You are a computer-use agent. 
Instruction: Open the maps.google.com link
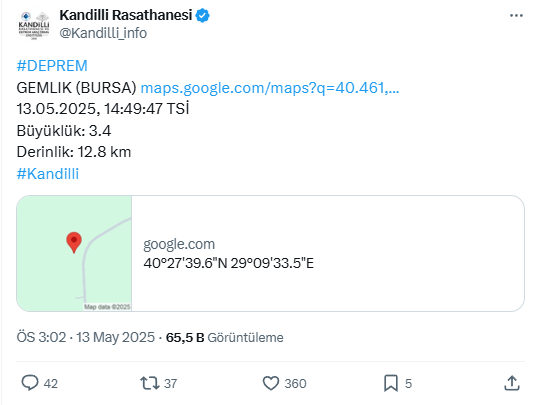tap(270, 88)
